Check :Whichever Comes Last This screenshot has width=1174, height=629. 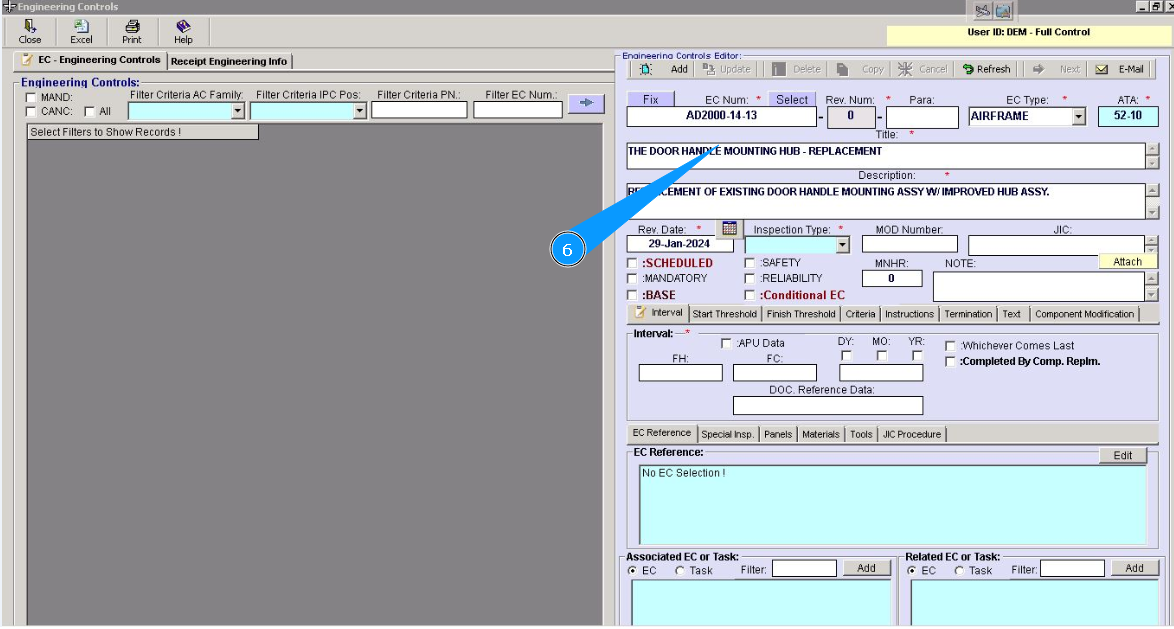click(x=950, y=346)
